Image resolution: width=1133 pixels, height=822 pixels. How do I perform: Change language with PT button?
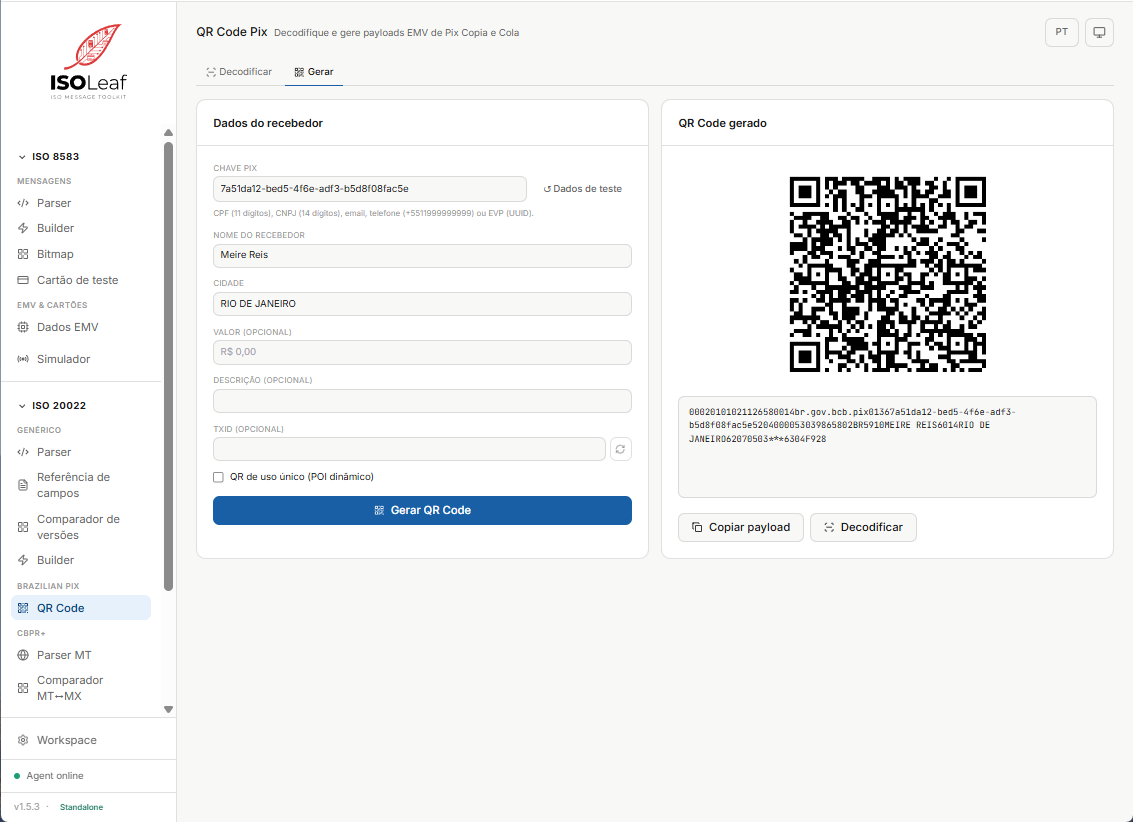point(1061,33)
